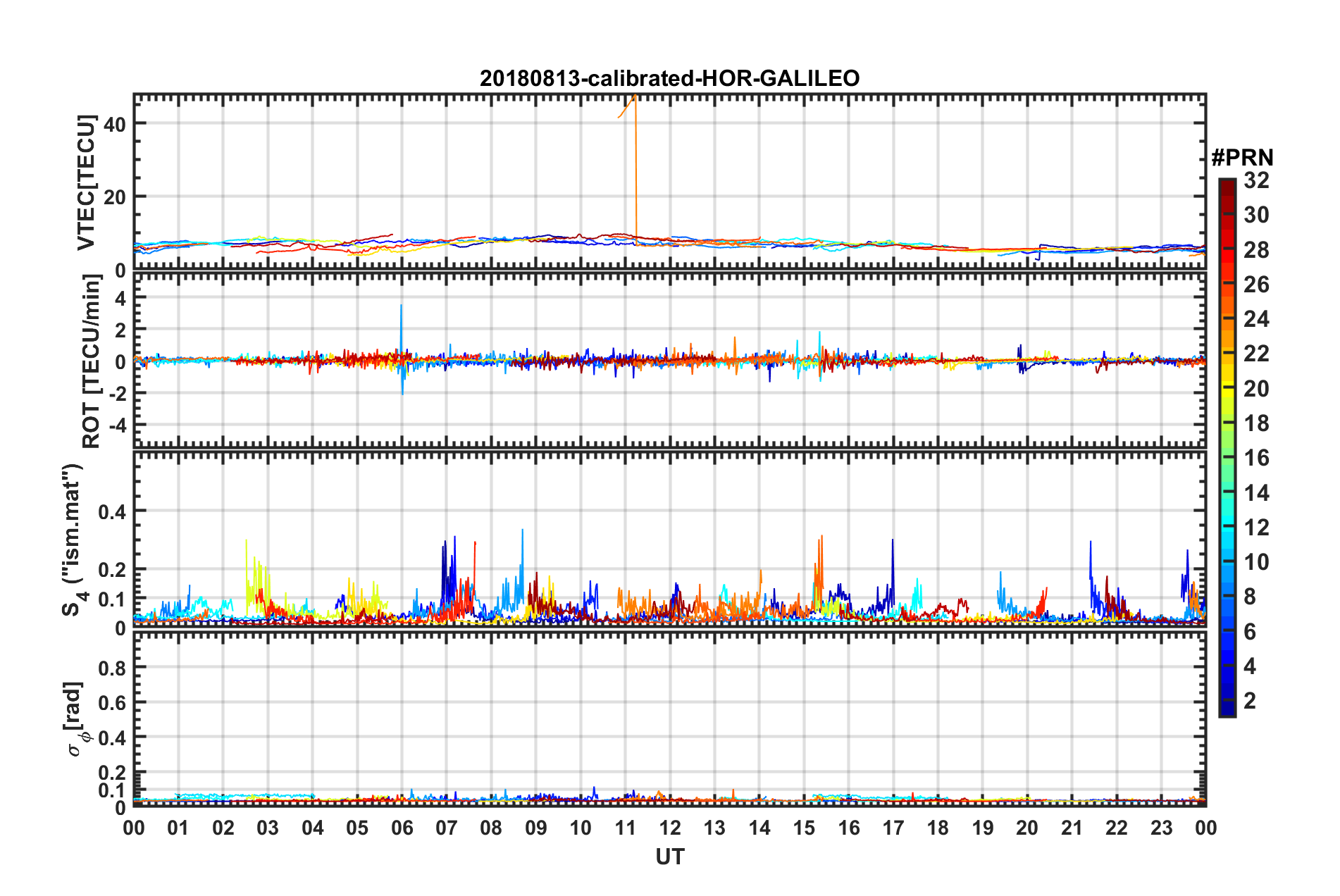Click the ROT y-axis tick label -4
1340x896 pixels.
pos(116,425)
